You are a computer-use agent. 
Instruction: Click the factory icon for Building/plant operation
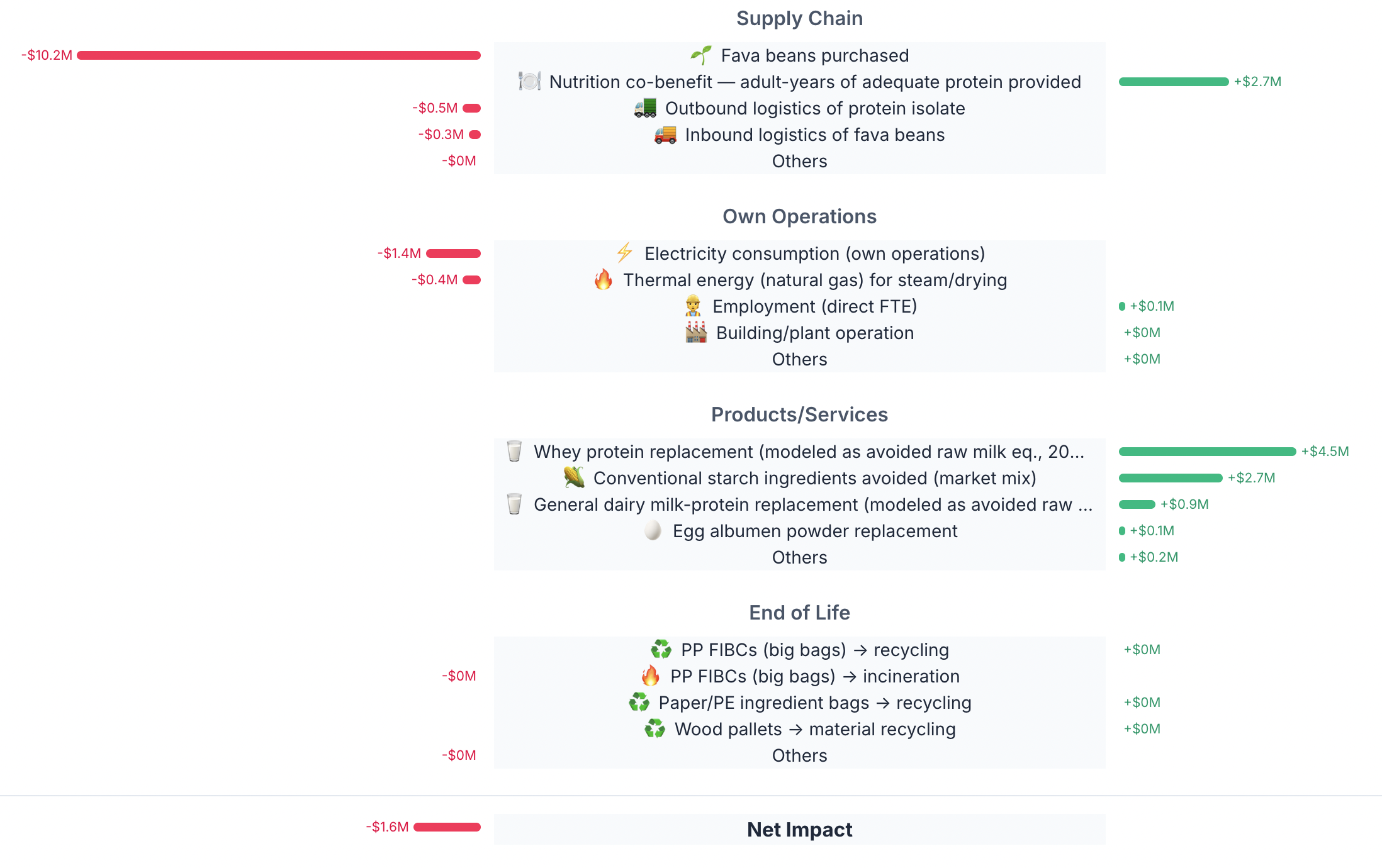(696, 333)
